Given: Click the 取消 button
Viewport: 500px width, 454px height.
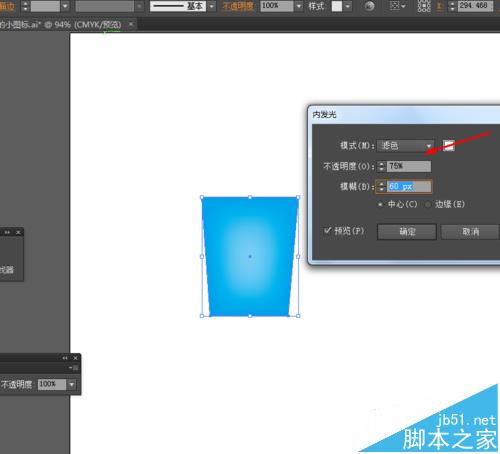Looking at the screenshot, I should pyautogui.click(x=470, y=232).
